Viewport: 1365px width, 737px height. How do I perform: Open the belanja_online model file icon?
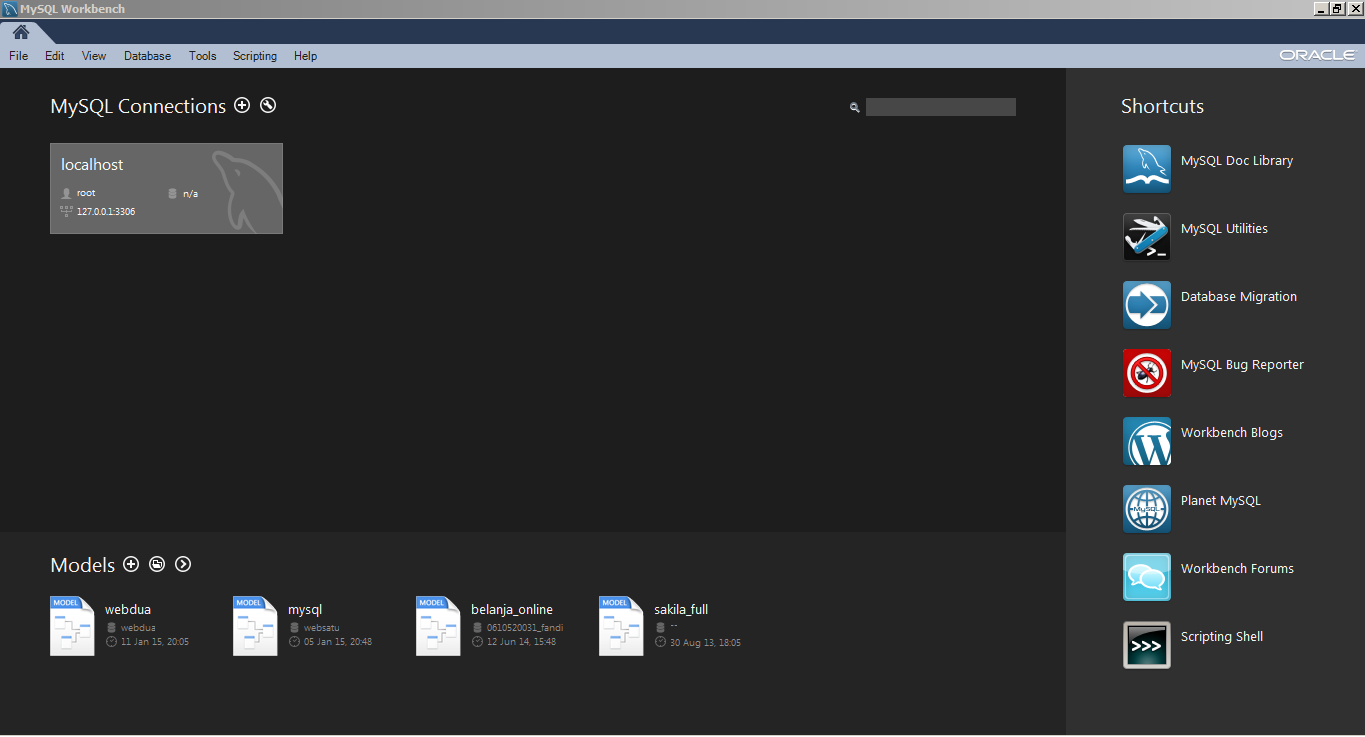pos(438,626)
